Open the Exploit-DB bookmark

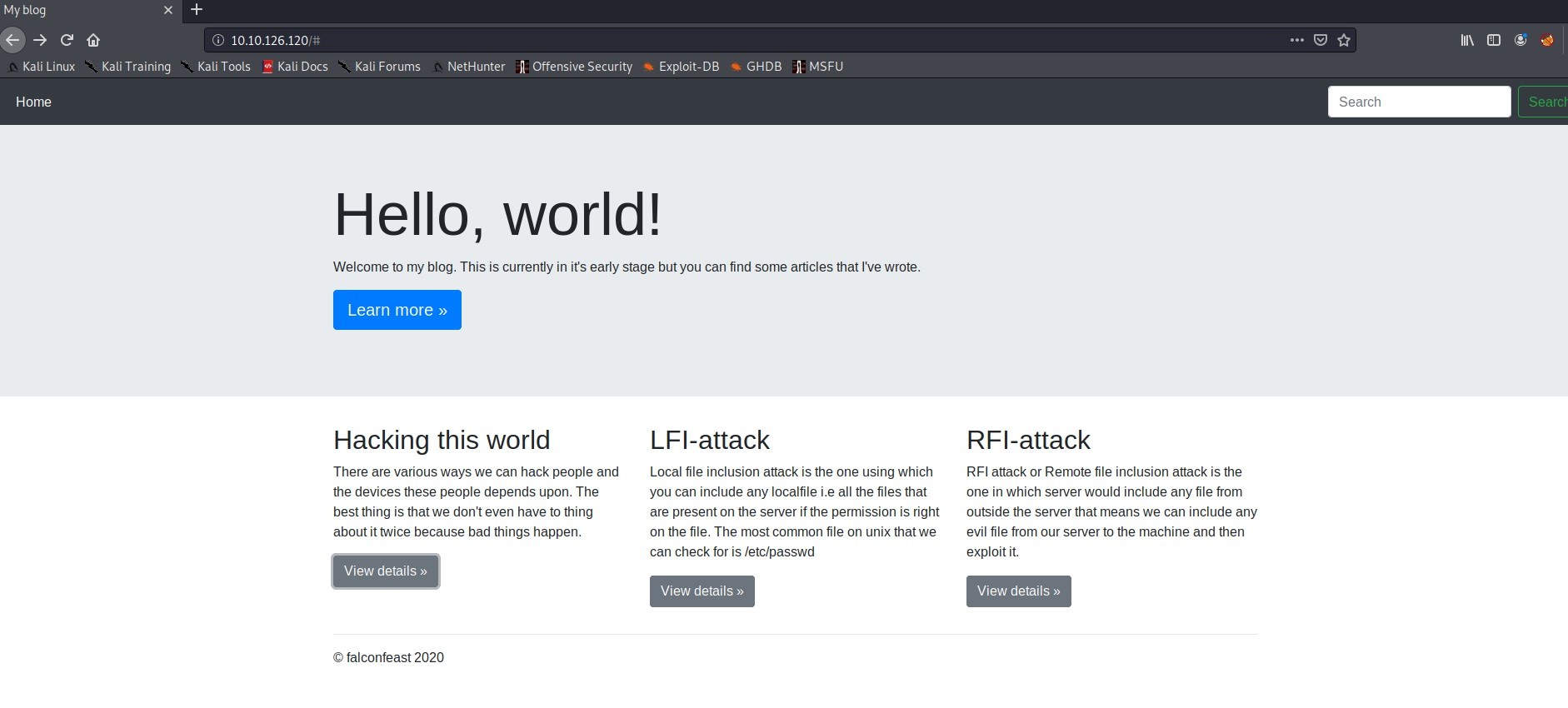click(x=681, y=67)
